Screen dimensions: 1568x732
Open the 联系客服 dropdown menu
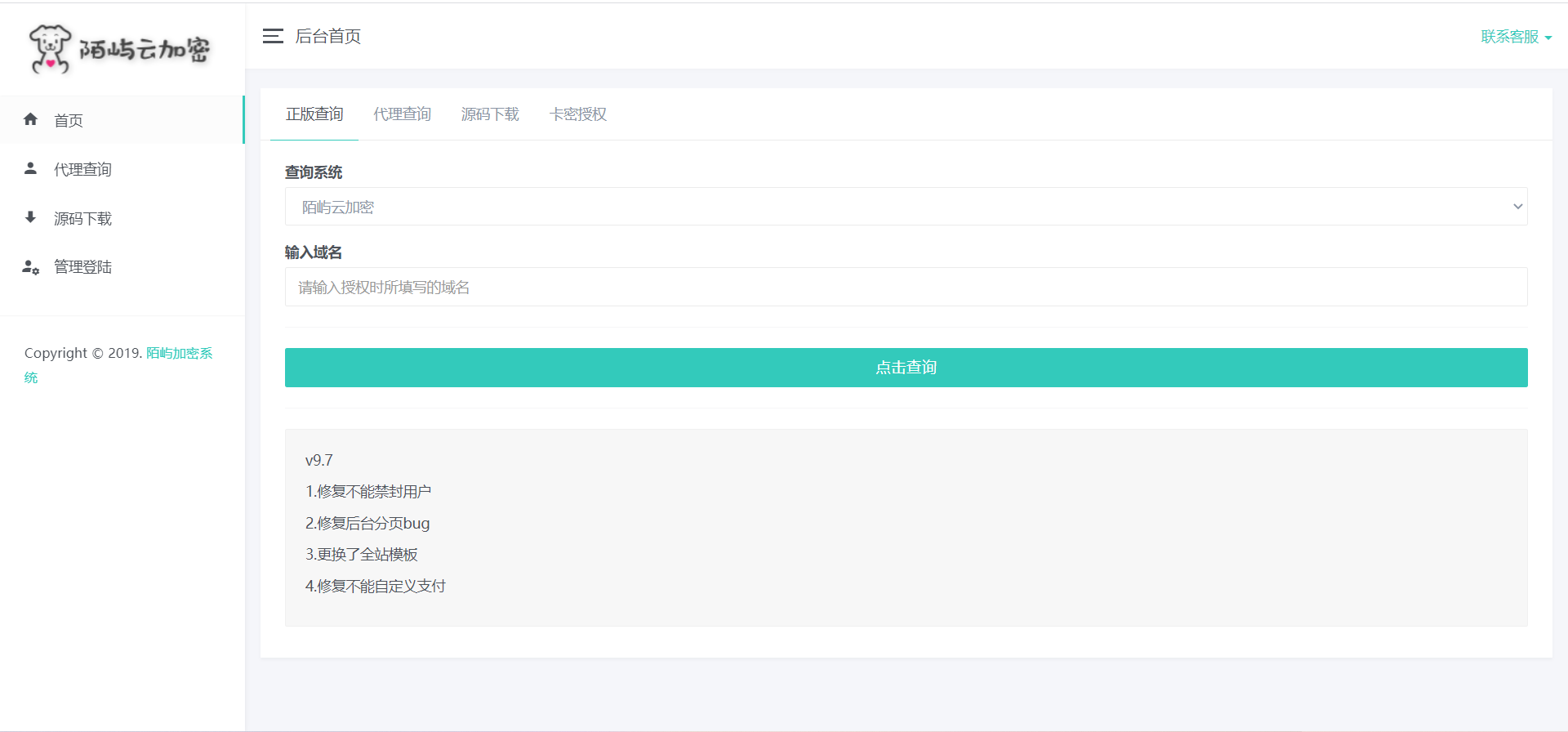click(x=1516, y=37)
